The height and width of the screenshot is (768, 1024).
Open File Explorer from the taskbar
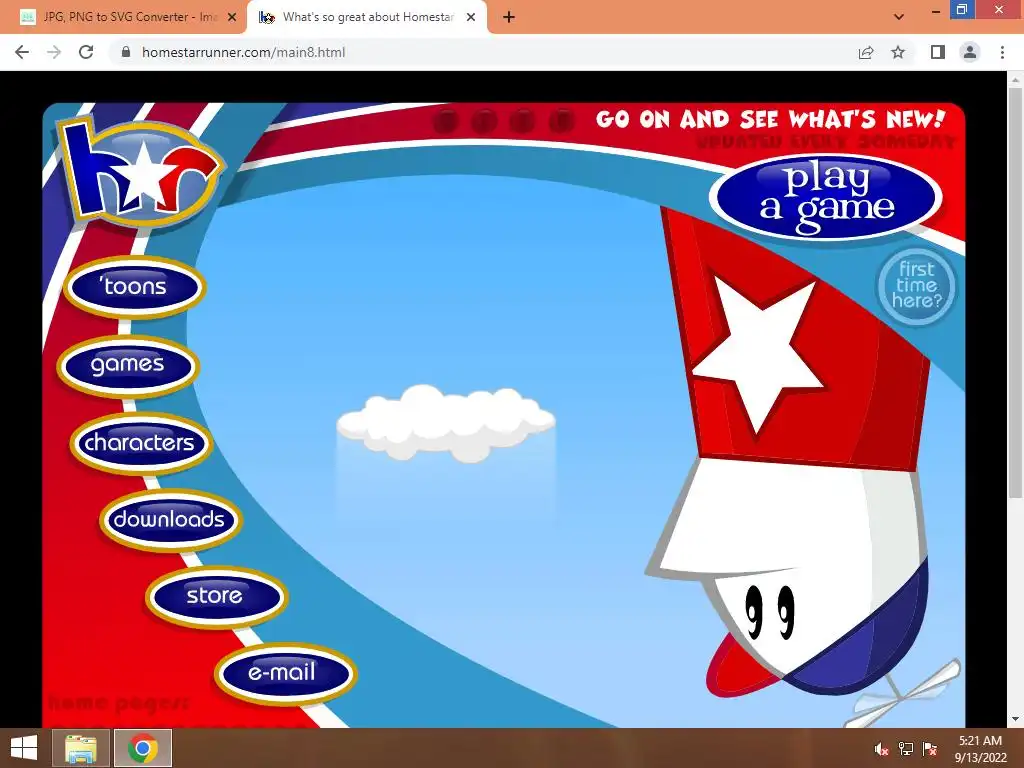[x=81, y=748]
